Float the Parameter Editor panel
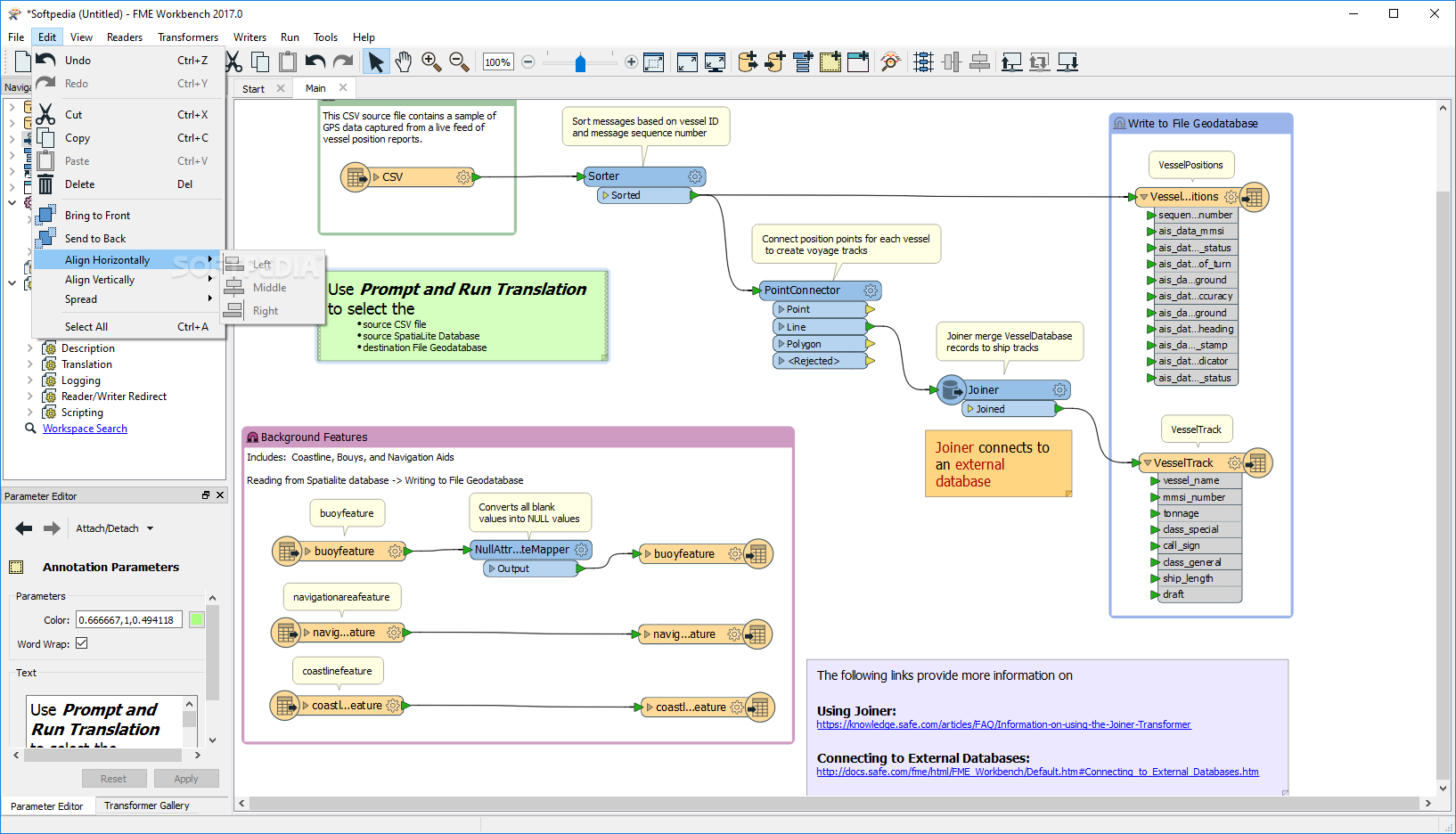Screen dimensions: 1456x834 [206, 495]
